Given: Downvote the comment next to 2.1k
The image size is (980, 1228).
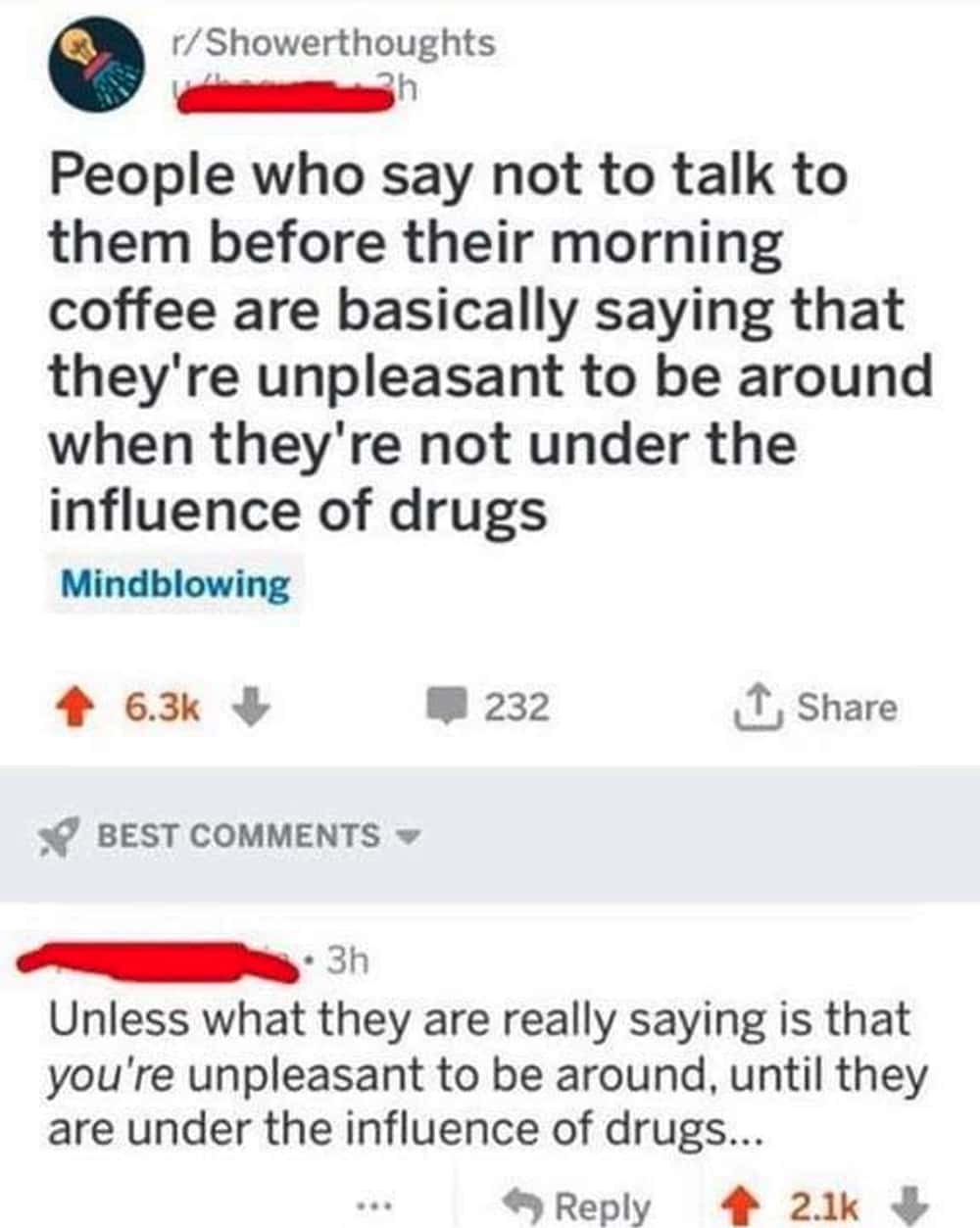Looking at the screenshot, I should click(912, 1202).
